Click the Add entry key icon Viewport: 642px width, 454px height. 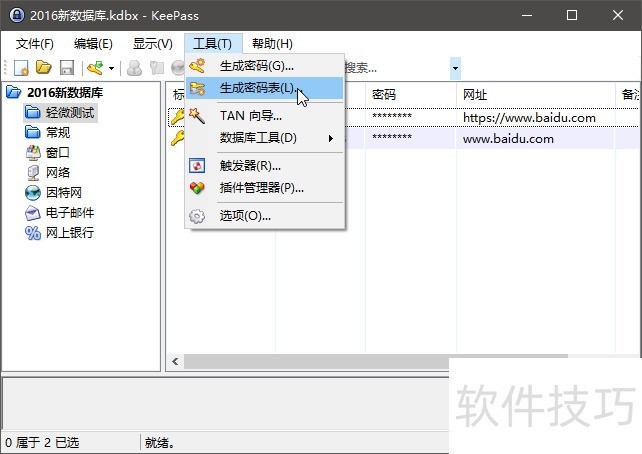coord(95,68)
